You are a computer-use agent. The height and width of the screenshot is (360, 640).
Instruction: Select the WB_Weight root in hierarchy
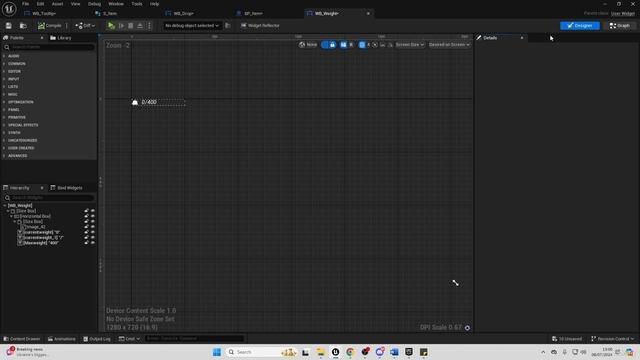click(20, 206)
